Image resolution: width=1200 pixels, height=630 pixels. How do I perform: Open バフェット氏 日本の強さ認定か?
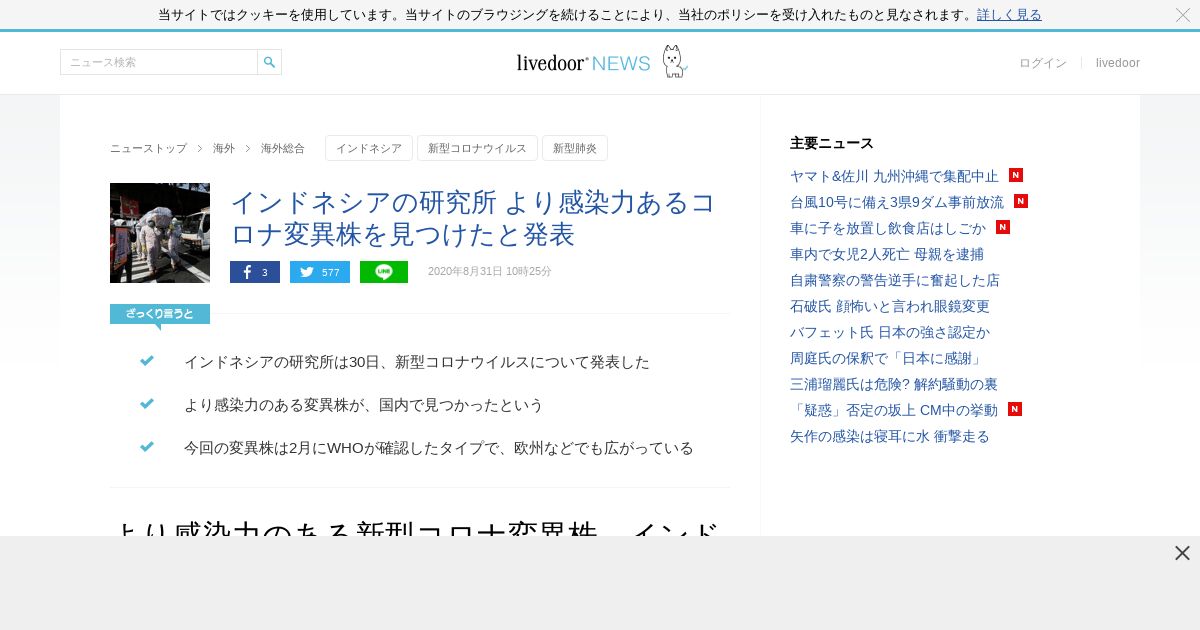[890, 332]
